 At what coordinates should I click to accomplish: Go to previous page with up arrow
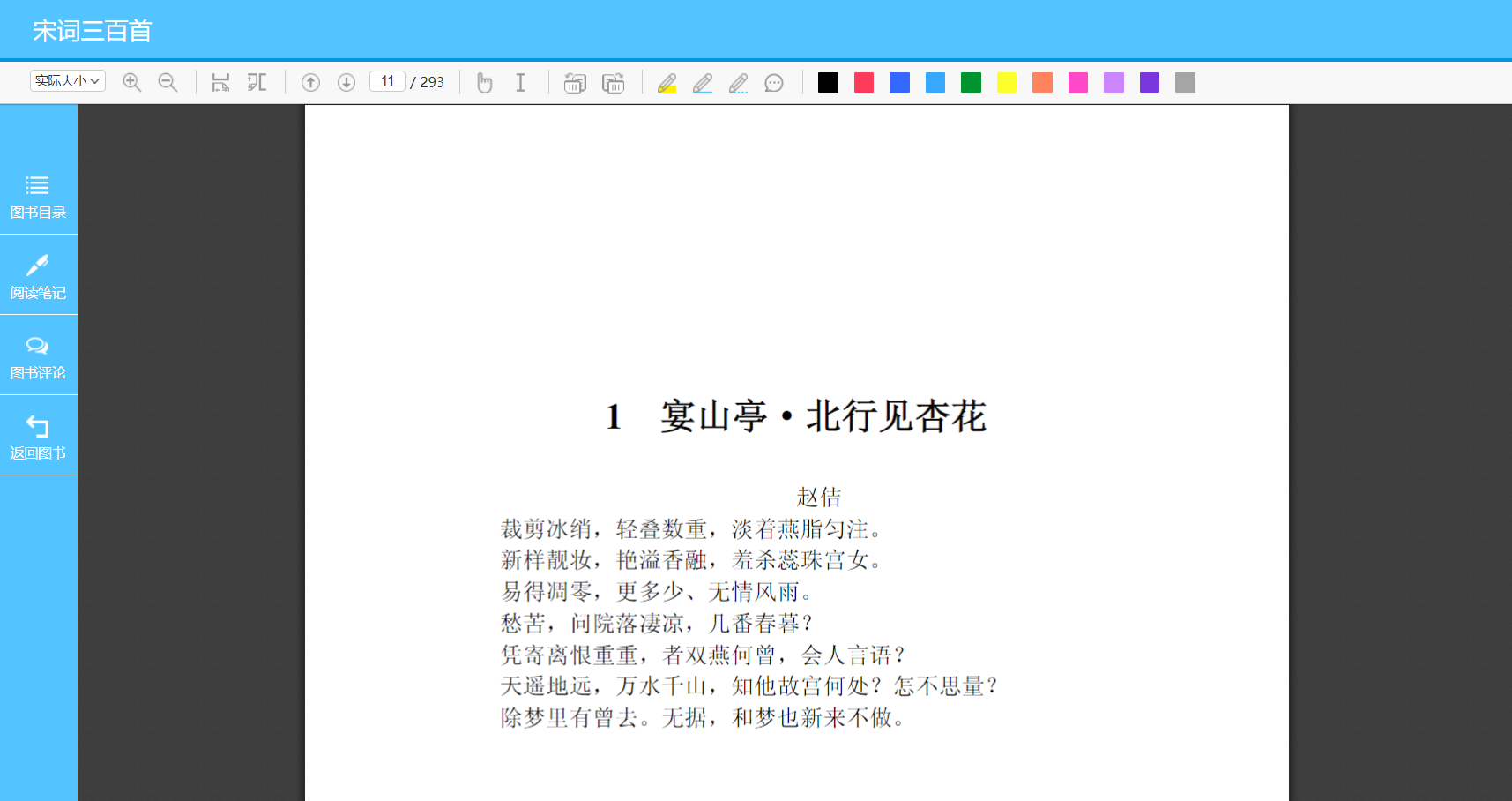[310, 82]
